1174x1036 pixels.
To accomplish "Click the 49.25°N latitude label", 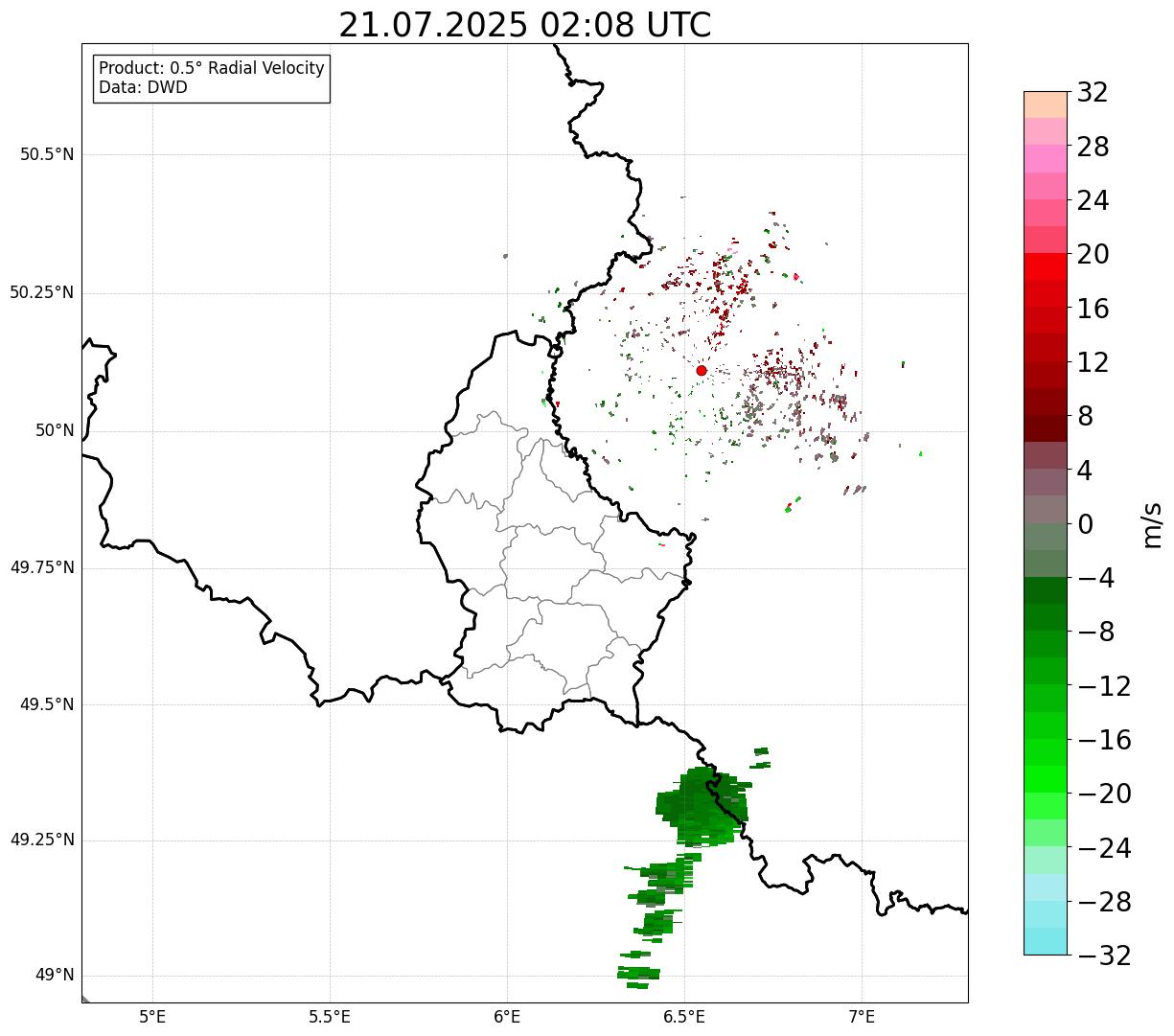I will click(42, 840).
